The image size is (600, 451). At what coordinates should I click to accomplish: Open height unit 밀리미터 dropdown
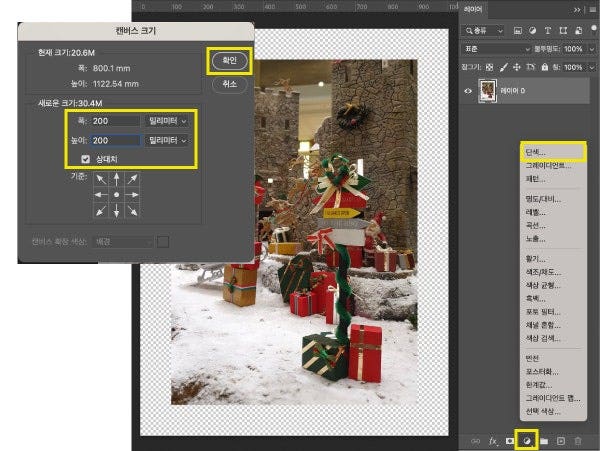click(x=167, y=140)
